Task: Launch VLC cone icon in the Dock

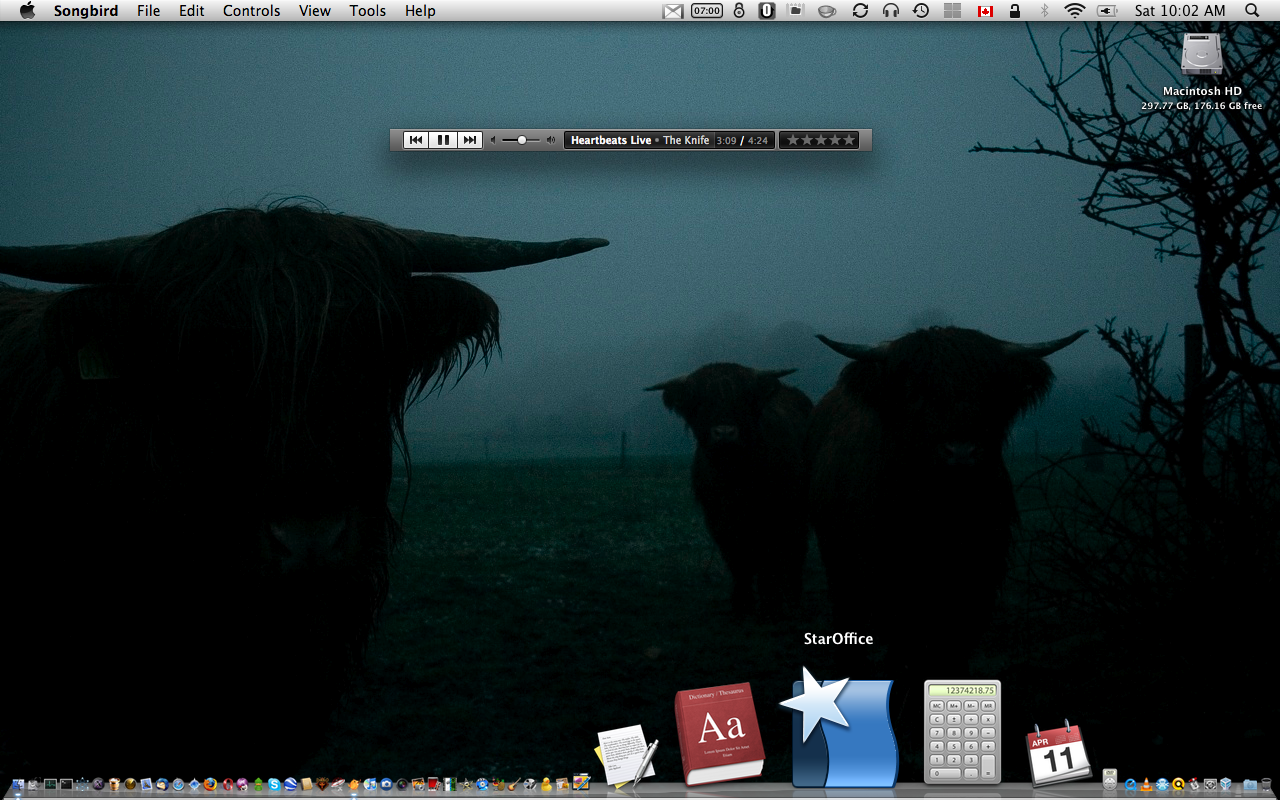Action: [x=1146, y=784]
